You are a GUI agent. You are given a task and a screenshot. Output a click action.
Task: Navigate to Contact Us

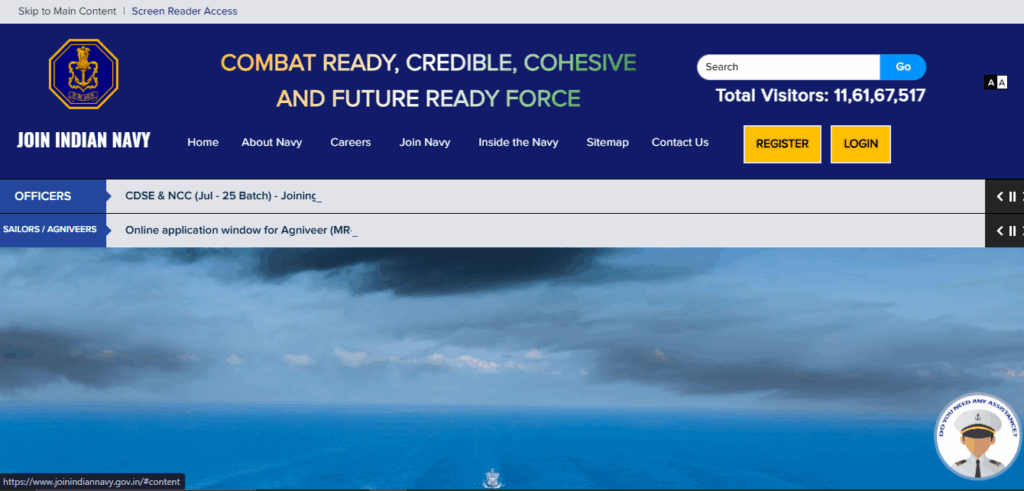pos(679,143)
